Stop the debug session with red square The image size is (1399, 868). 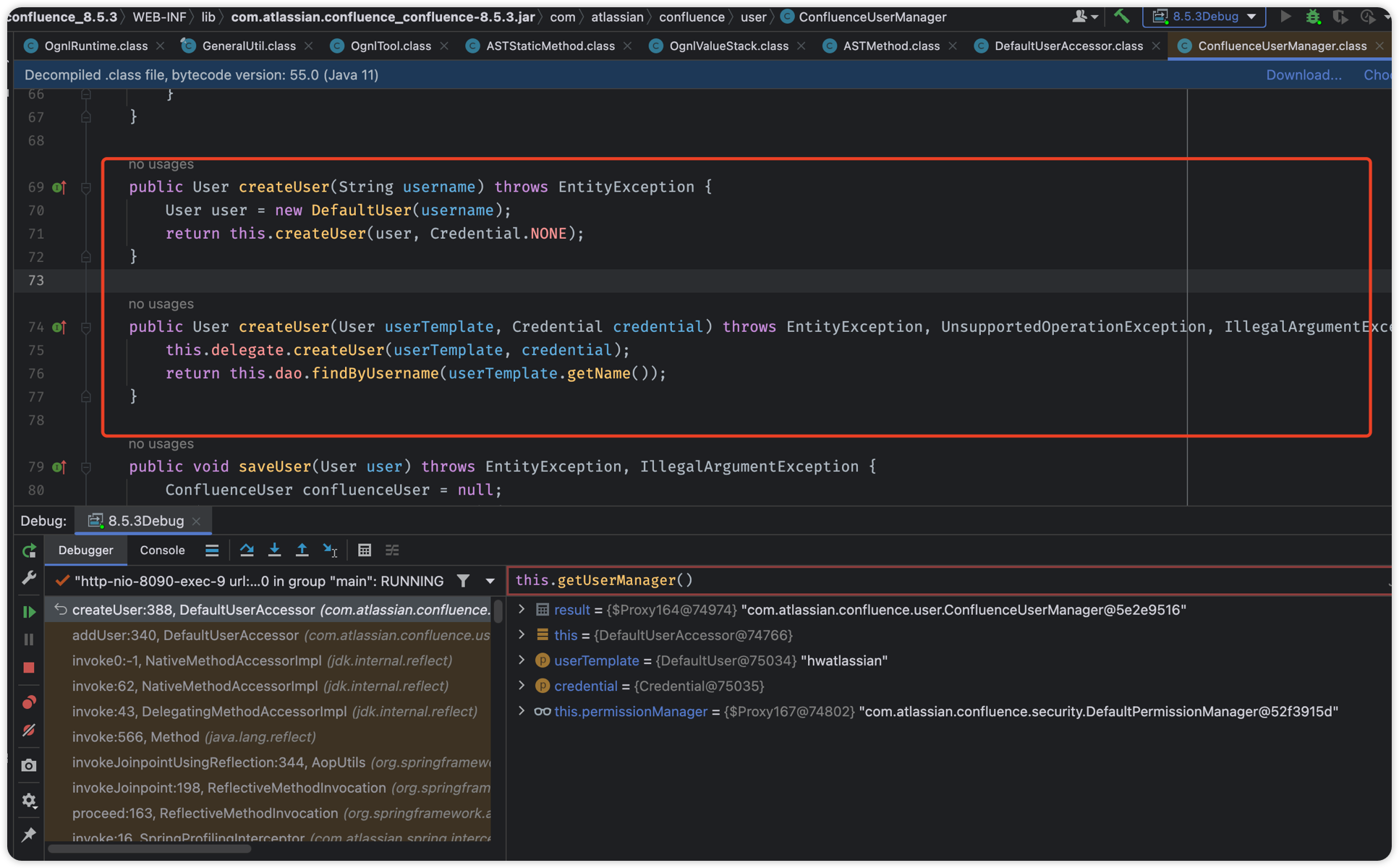(x=29, y=668)
